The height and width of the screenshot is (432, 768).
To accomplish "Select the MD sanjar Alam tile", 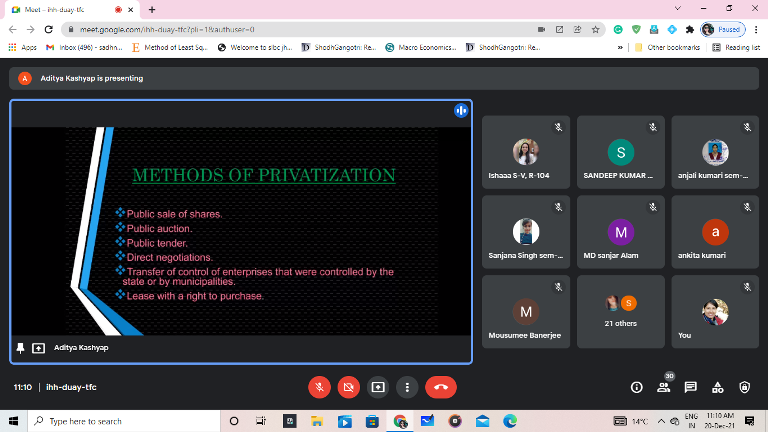I will coord(620,240).
